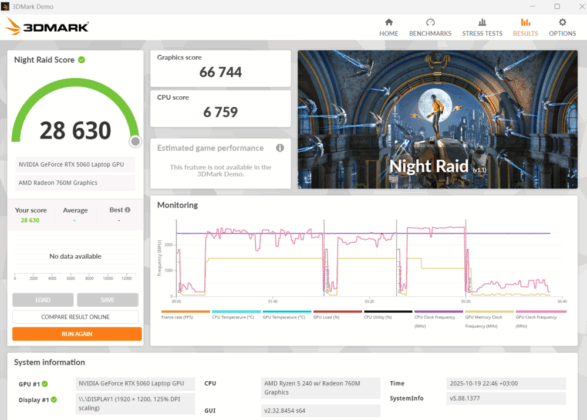
Task: Click the Night Raid benchmark image
Action: tap(438, 119)
